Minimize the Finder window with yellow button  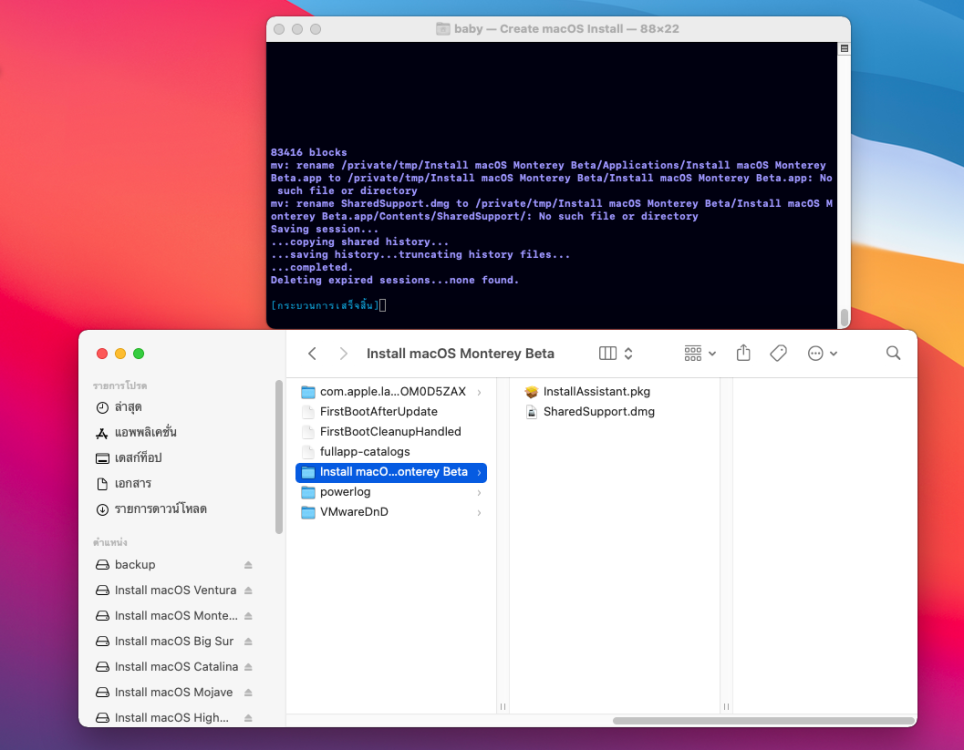coord(120,353)
